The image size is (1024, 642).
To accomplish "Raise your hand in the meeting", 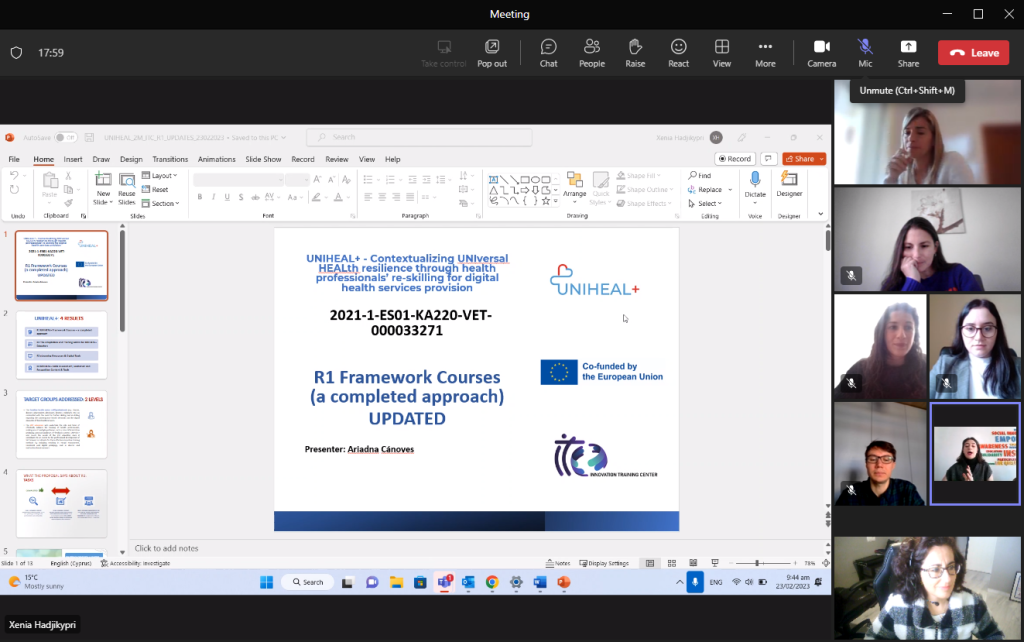I will coord(635,53).
